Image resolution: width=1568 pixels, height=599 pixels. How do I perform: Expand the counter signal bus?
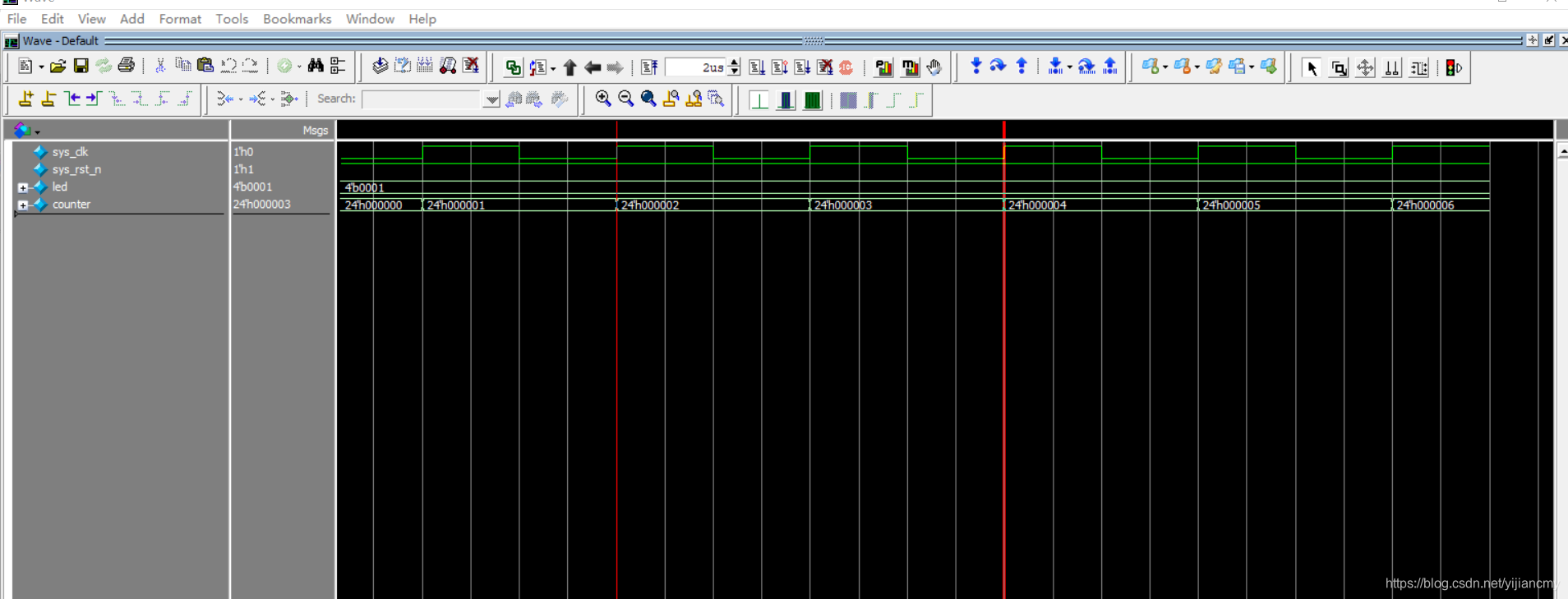pos(23,205)
